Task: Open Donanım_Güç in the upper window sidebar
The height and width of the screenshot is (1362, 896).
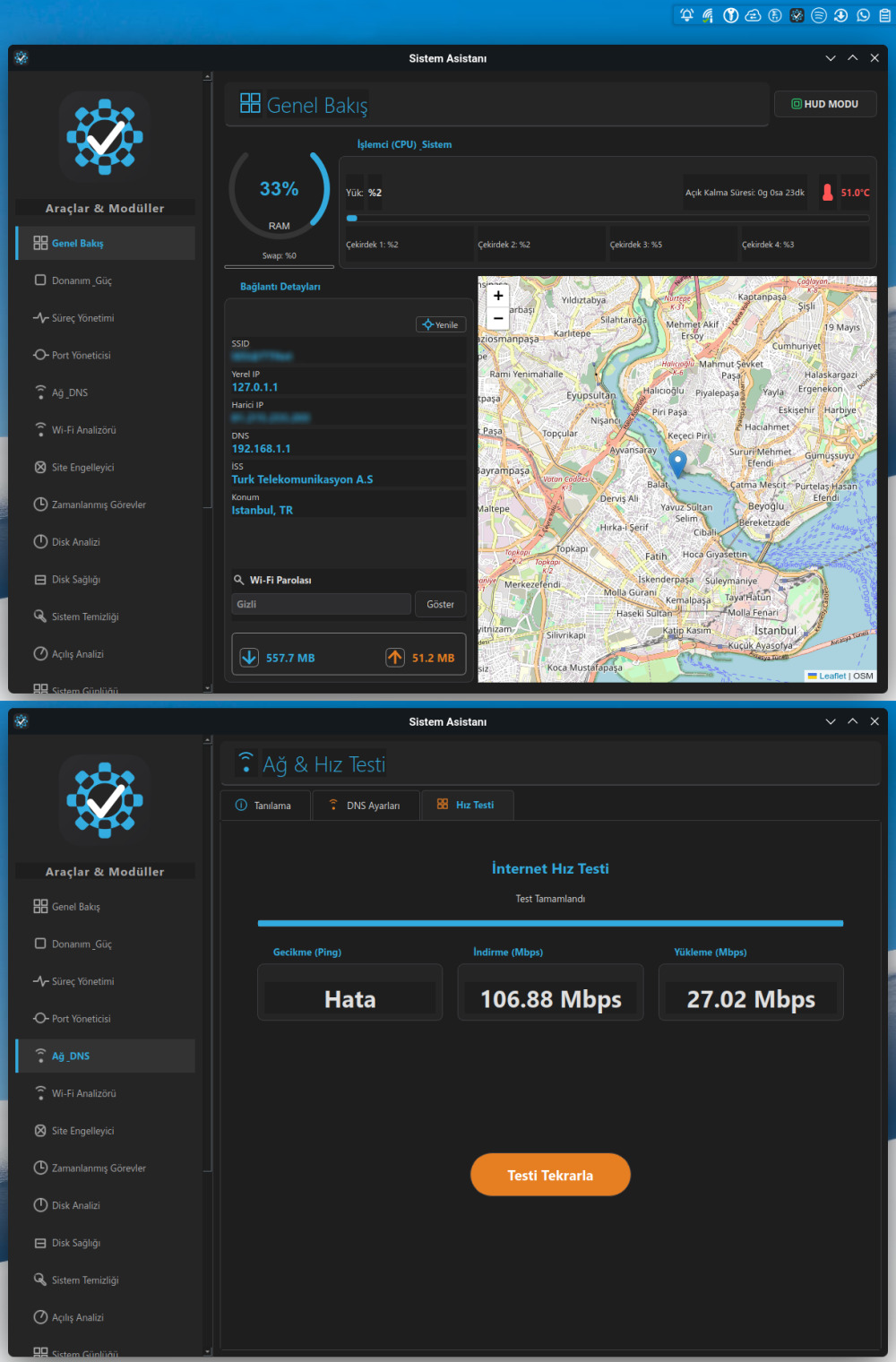Action: (82, 280)
